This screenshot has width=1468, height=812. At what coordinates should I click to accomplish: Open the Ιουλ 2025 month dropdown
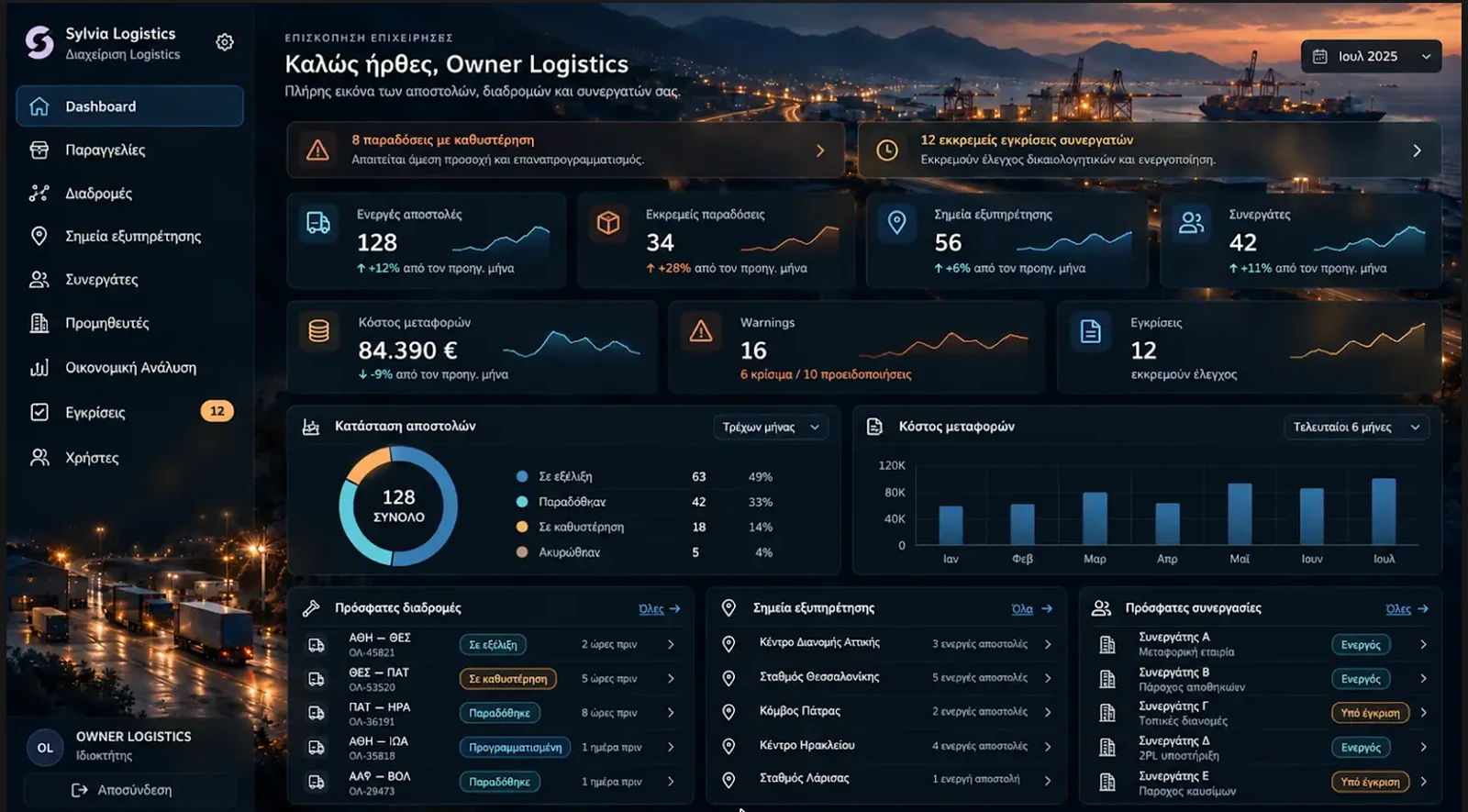pos(1371,56)
